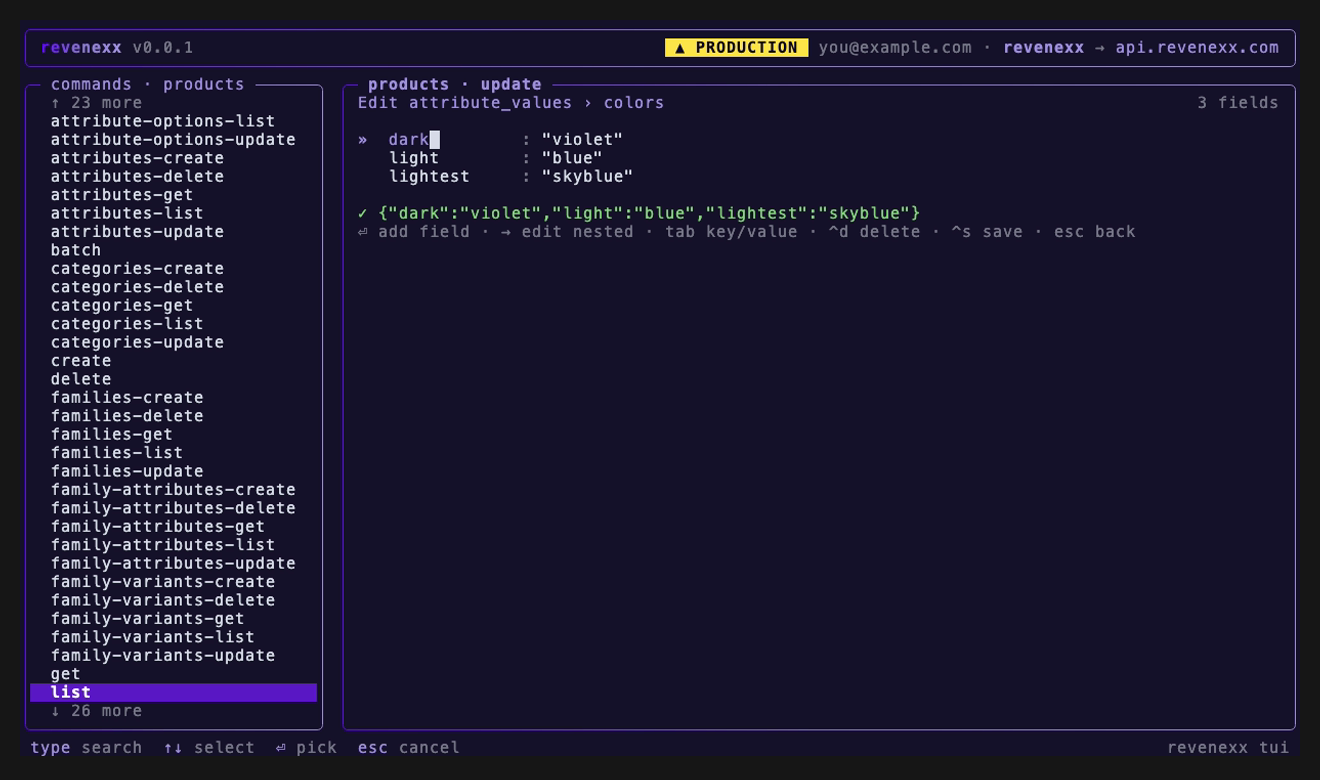This screenshot has height=780, width=1320.
Task: Select categories-update command
Action: click(x=137, y=342)
